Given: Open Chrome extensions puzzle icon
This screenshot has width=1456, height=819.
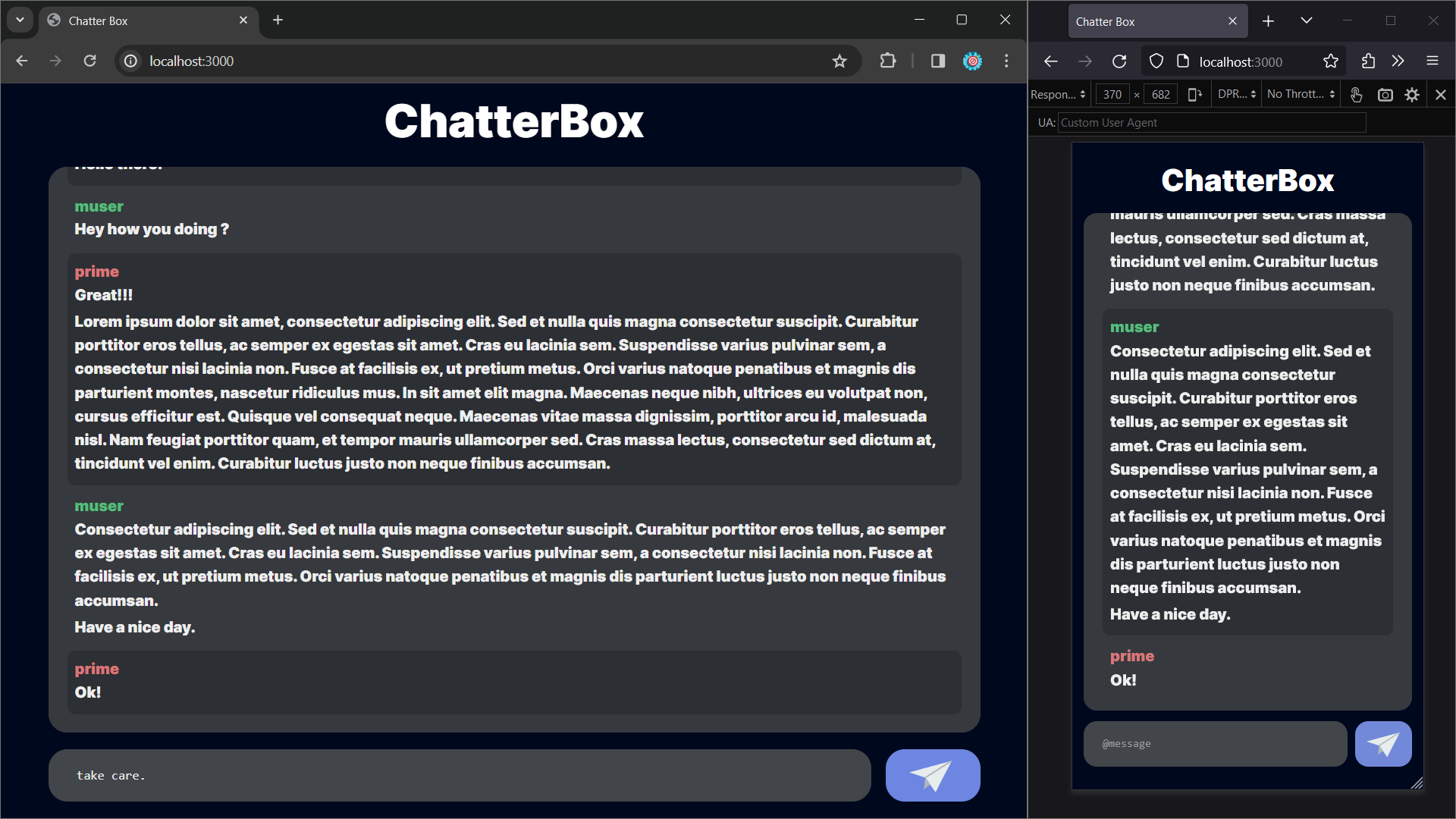Looking at the screenshot, I should (x=887, y=61).
